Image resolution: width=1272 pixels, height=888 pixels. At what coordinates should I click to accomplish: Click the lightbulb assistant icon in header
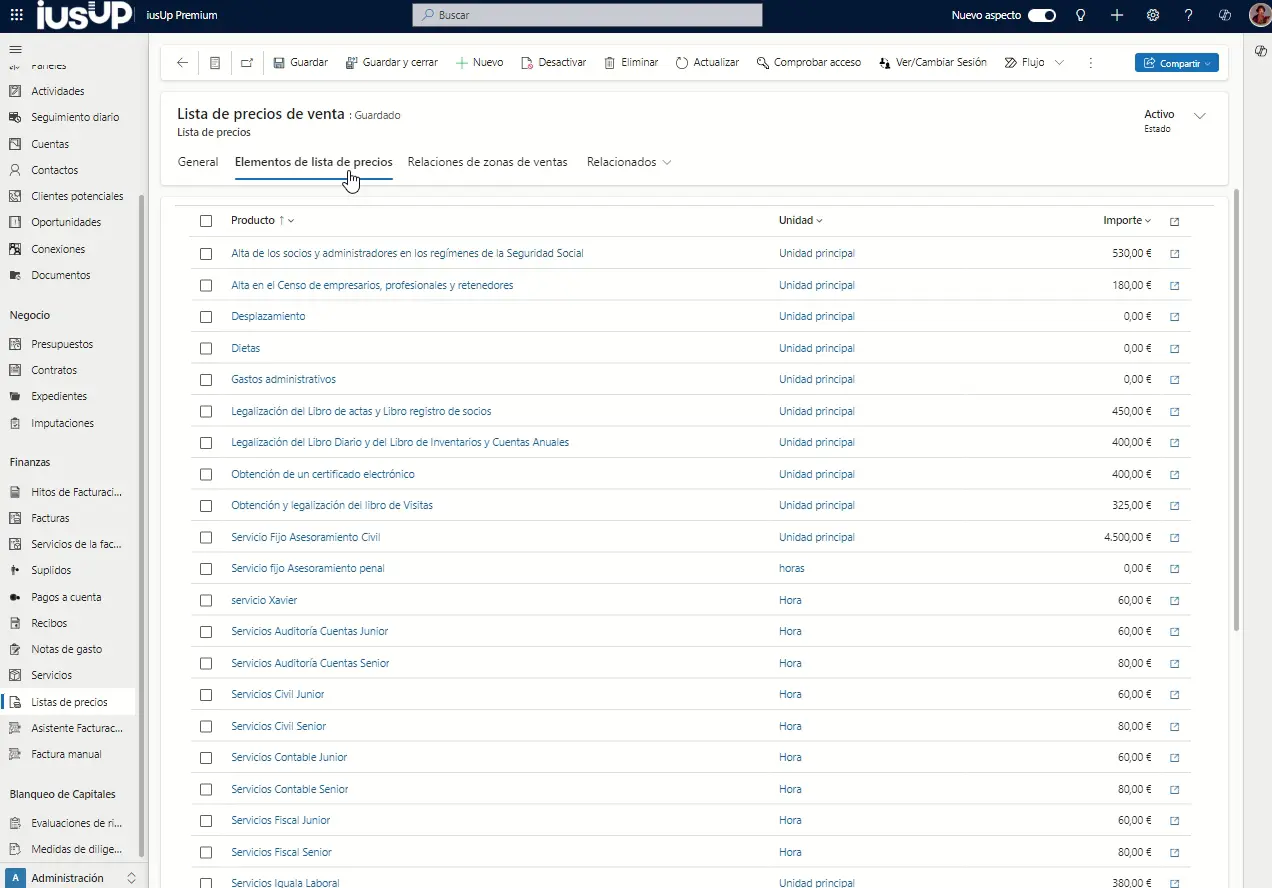1080,15
